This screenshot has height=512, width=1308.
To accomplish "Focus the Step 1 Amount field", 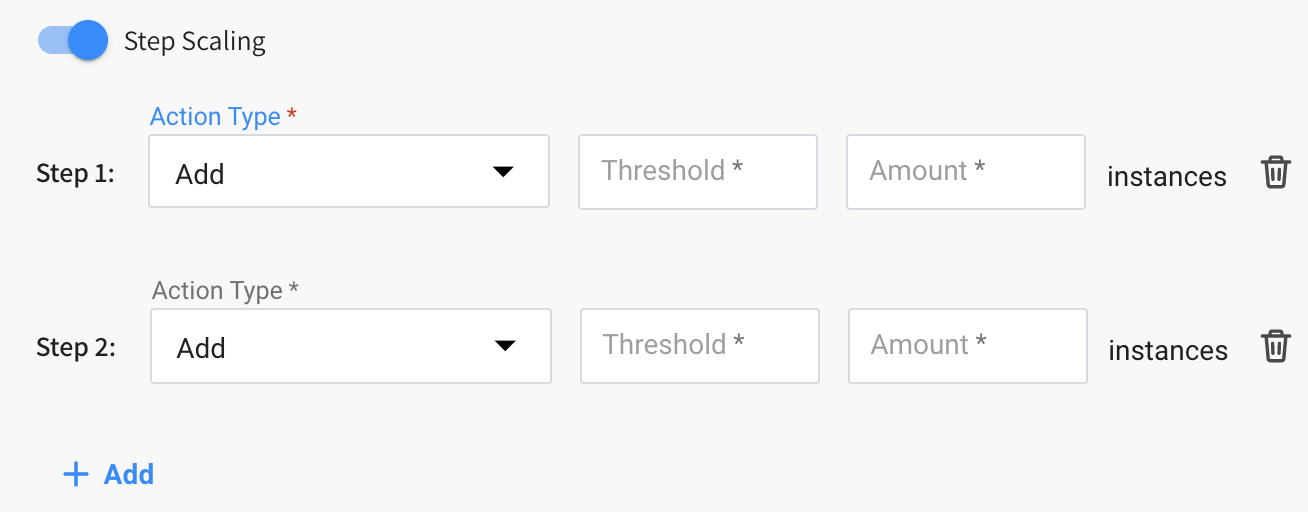I will [x=965, y=172].
